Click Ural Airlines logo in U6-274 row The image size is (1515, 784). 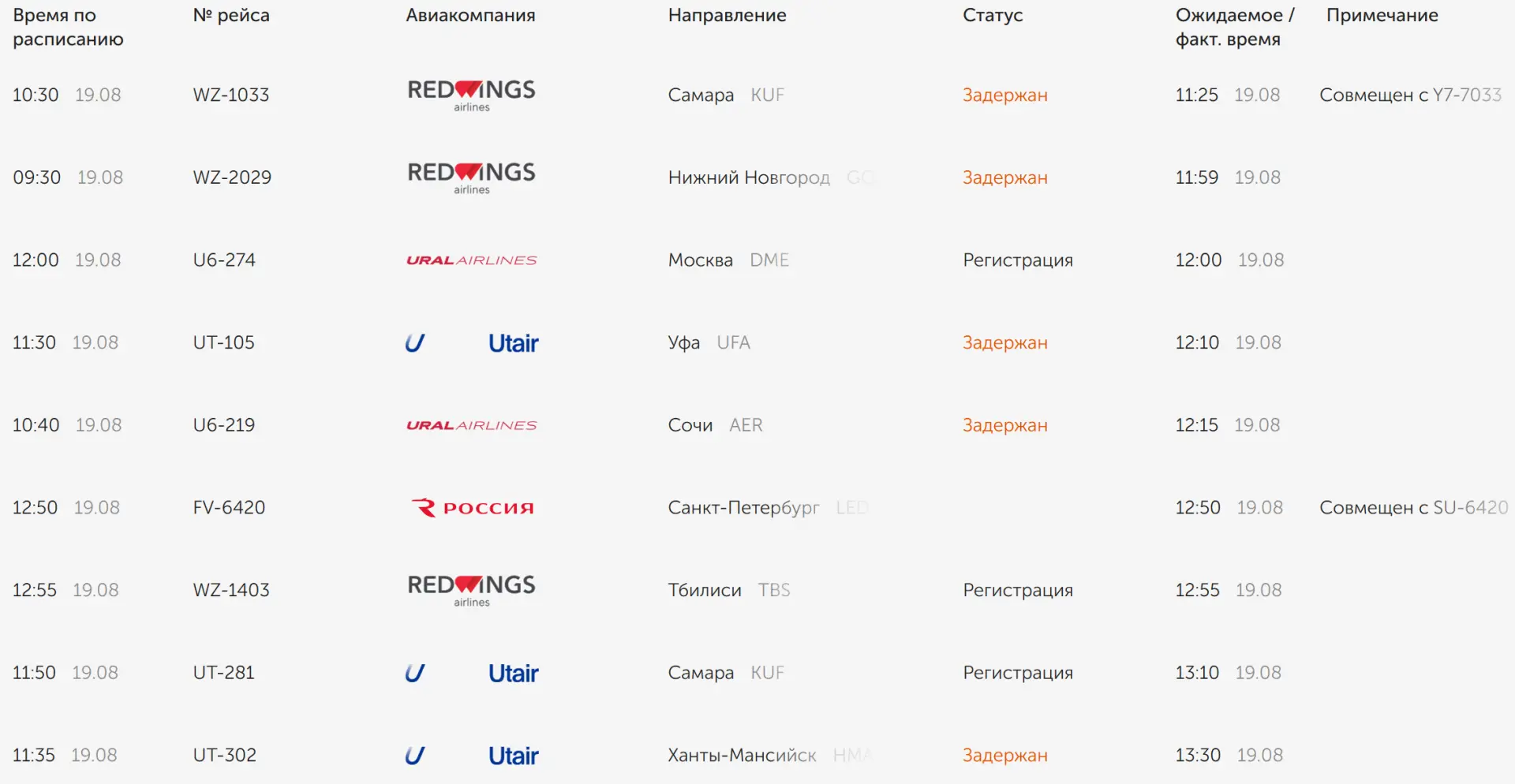pos(471,260)
